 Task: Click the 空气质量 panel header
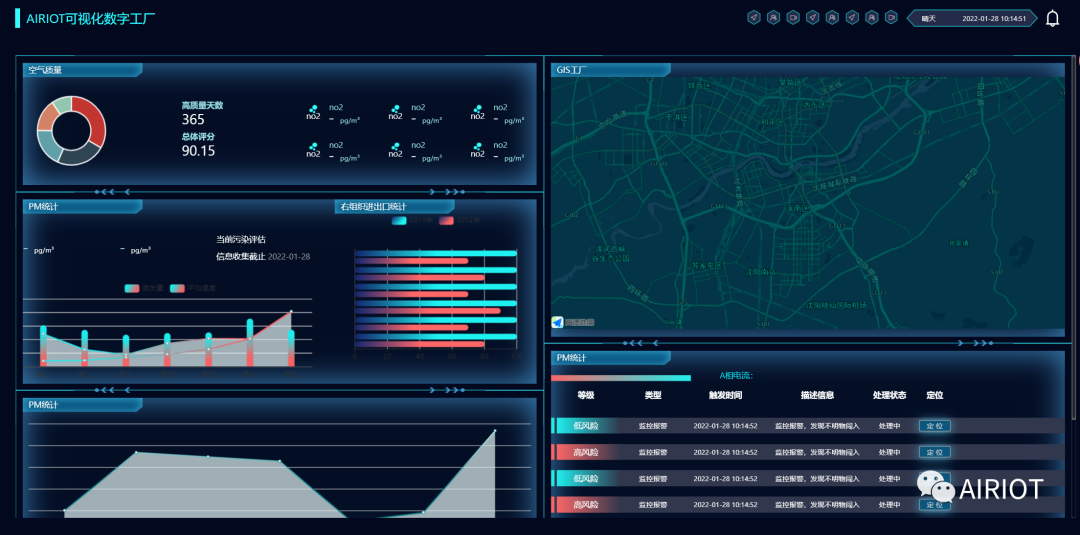83,70
